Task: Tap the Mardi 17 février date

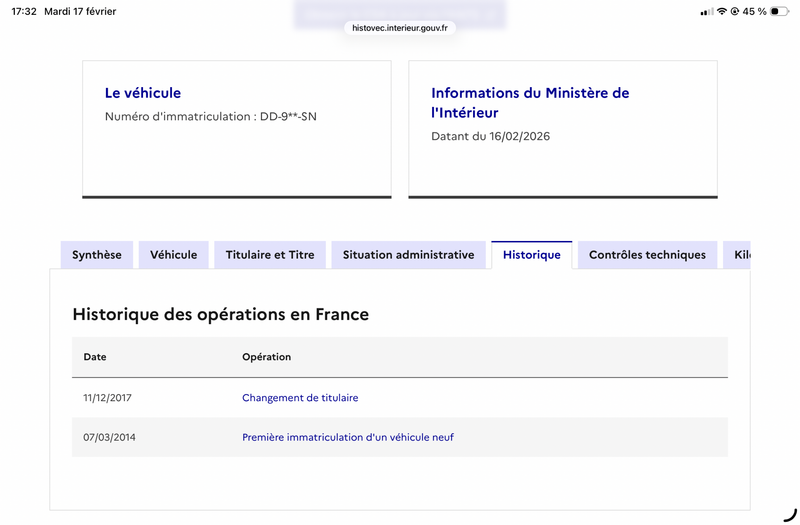Action: [80, 11]
